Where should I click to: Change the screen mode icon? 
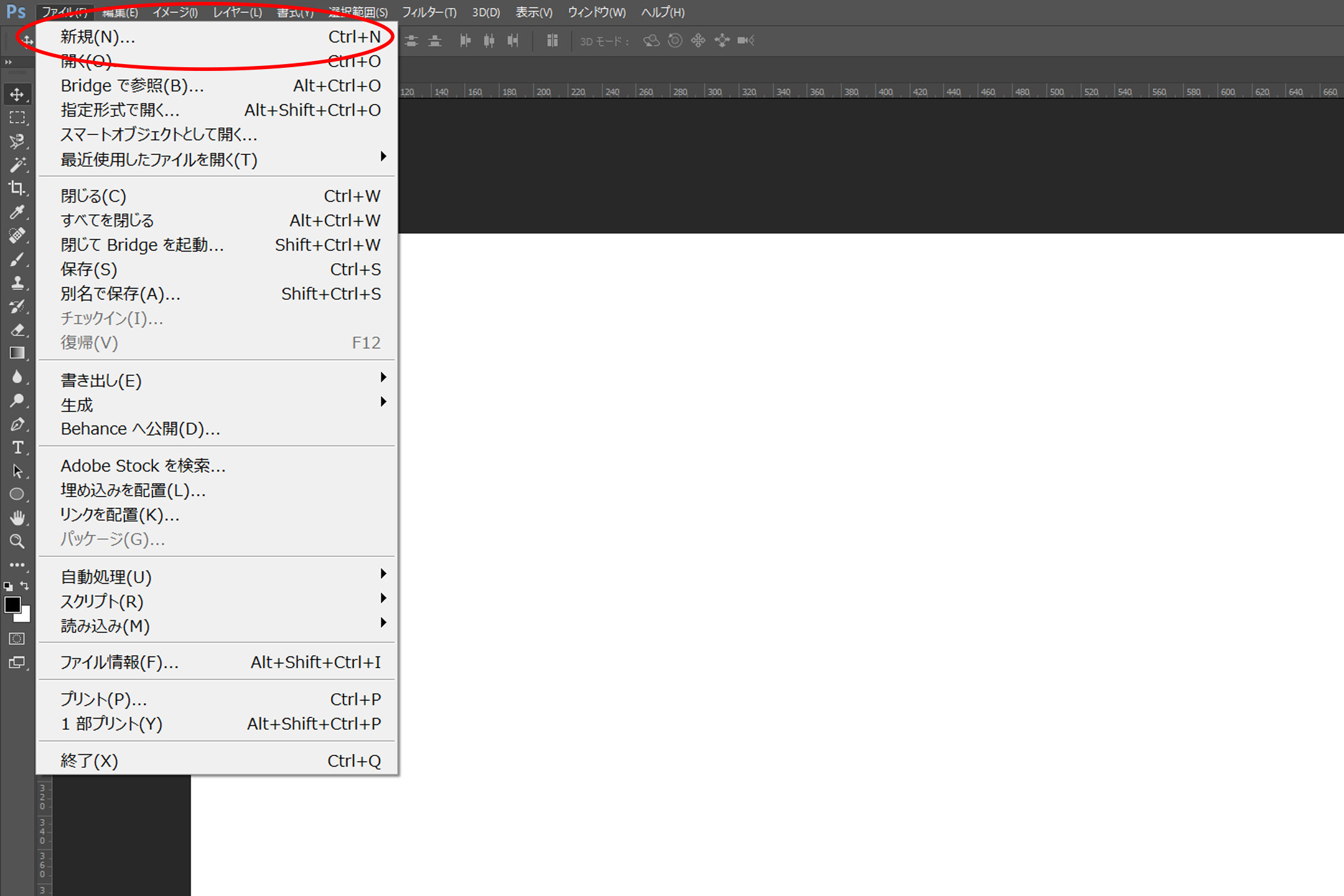(17, 663)
